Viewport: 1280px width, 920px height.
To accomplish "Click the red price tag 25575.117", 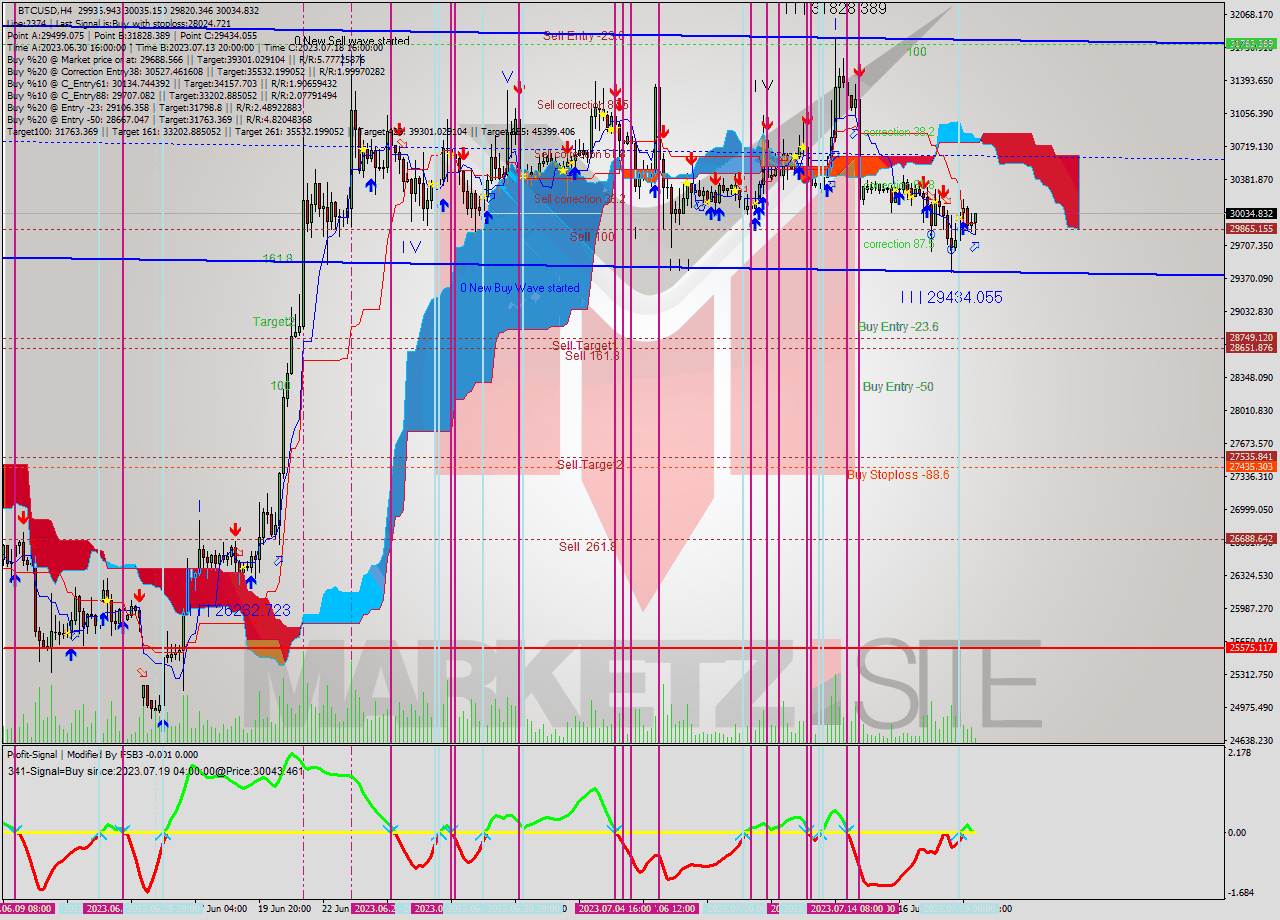I will [x=1250, y=647].
